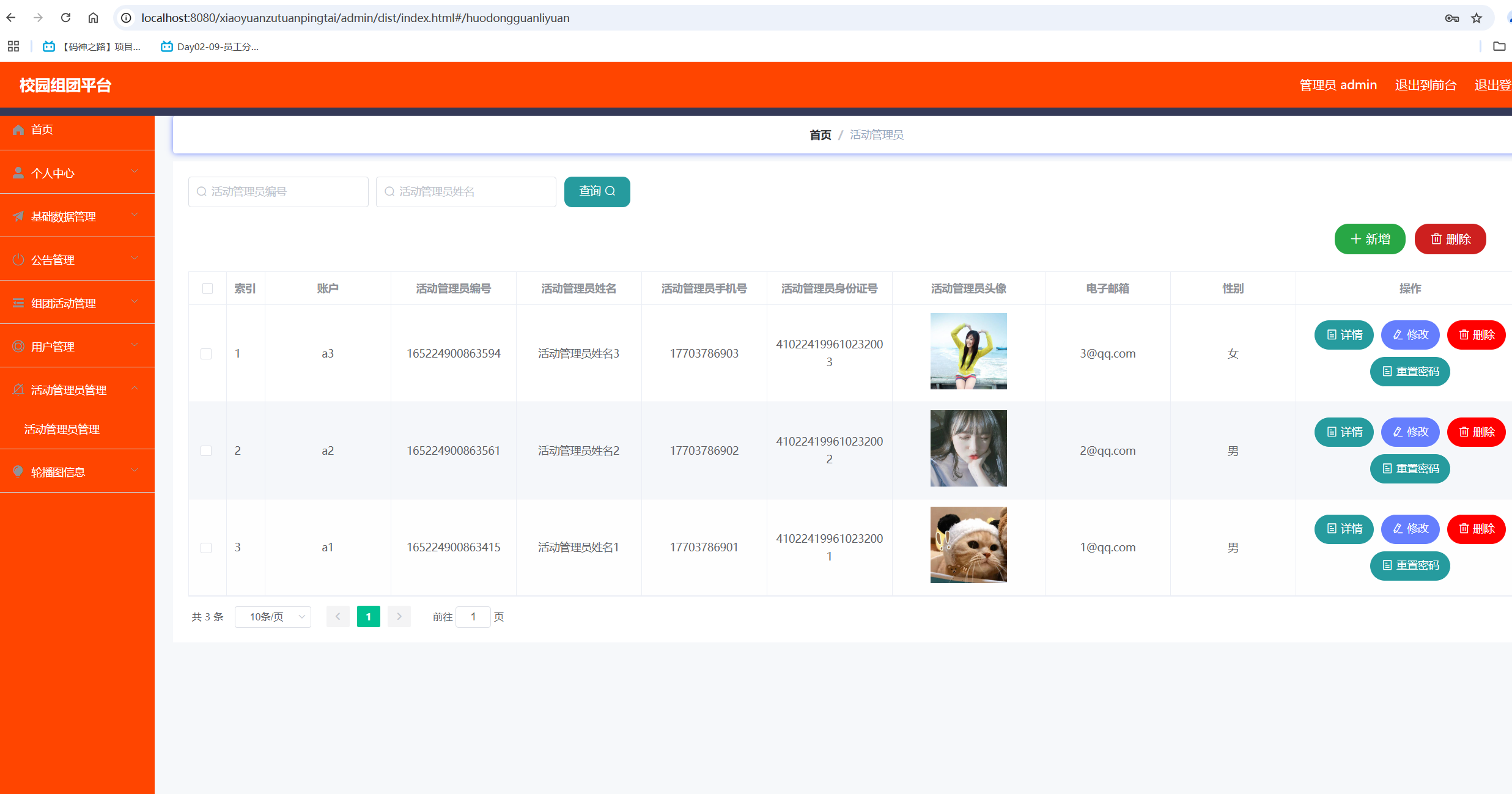The width and height of the screenshot is (1512, 794).
Task: Click search icon in 活动管理员编号 field
Action: [x=201, y=192]
